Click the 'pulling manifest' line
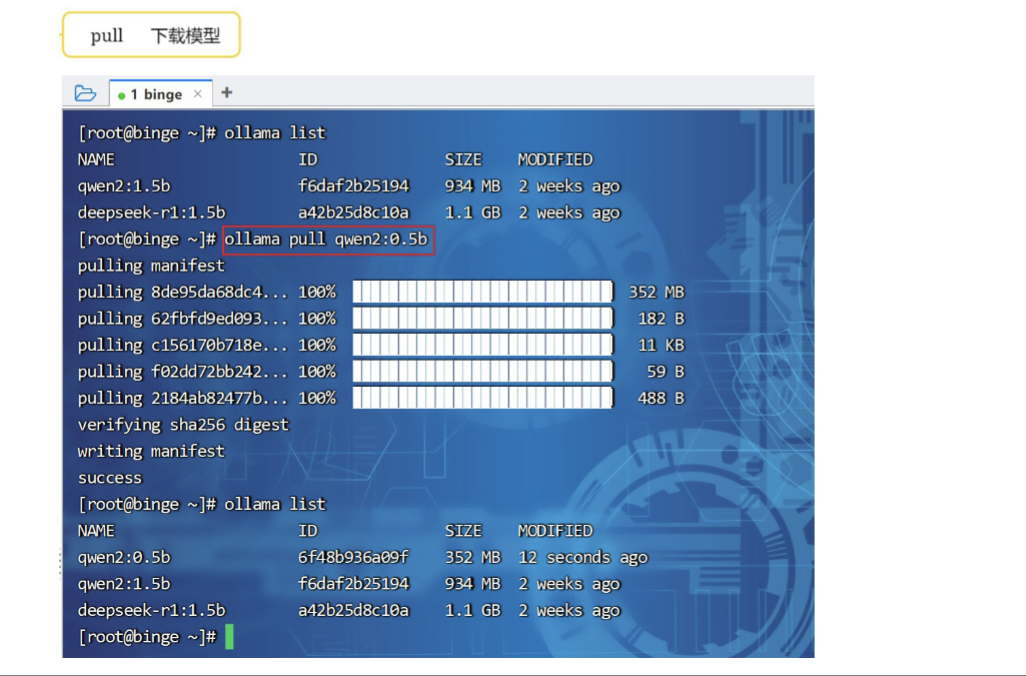 tap(151, 266)
